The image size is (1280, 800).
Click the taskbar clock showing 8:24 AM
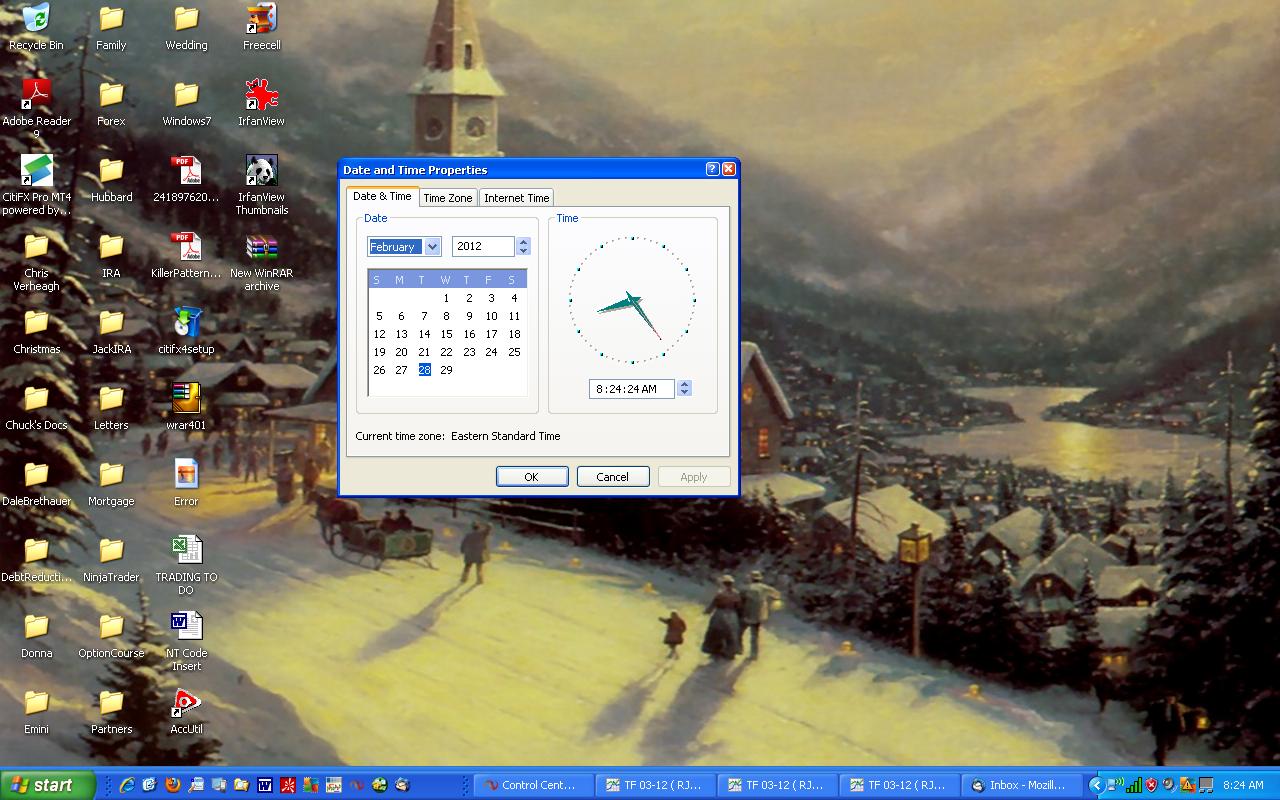tap(1244, 785)
